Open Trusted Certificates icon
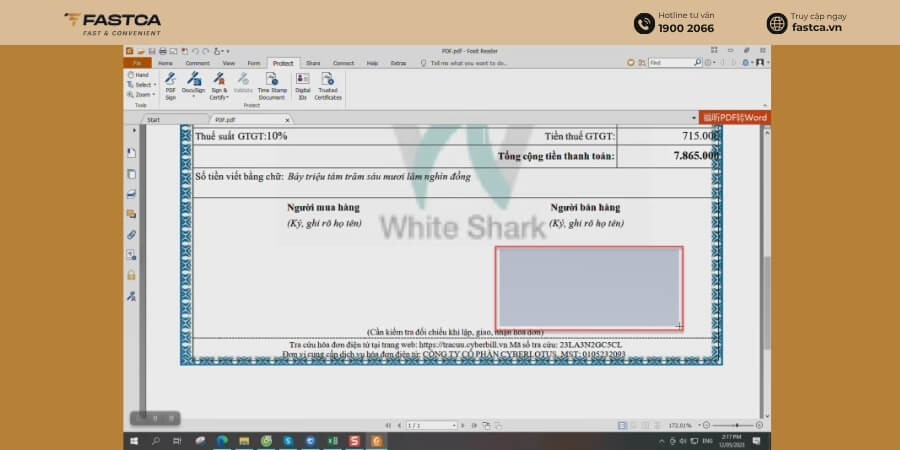Image resolution: width=900 pixels, height=450 pixels. tap(328, 86)
